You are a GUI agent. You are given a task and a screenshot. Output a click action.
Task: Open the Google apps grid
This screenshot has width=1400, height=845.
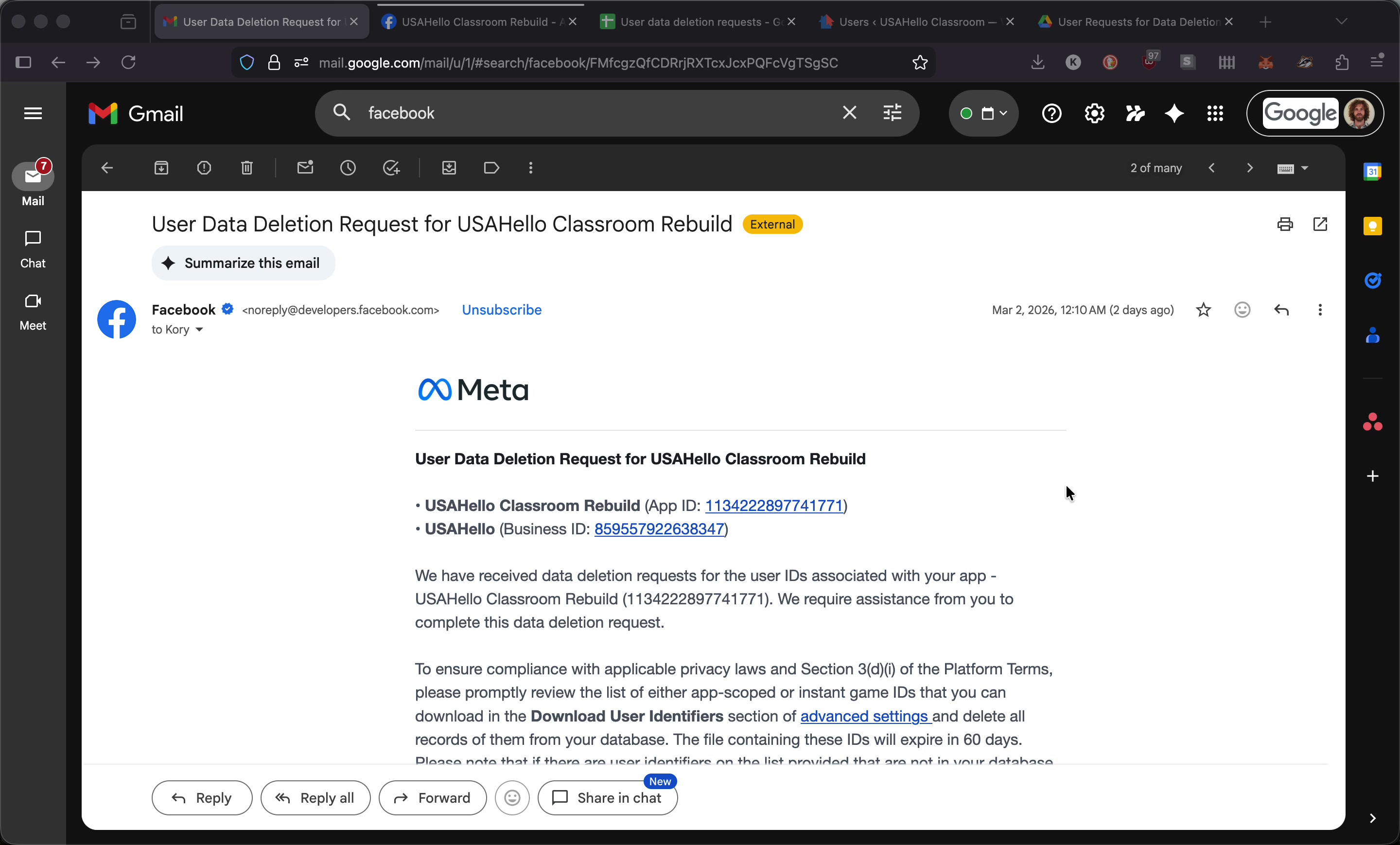pos(1215,114)
